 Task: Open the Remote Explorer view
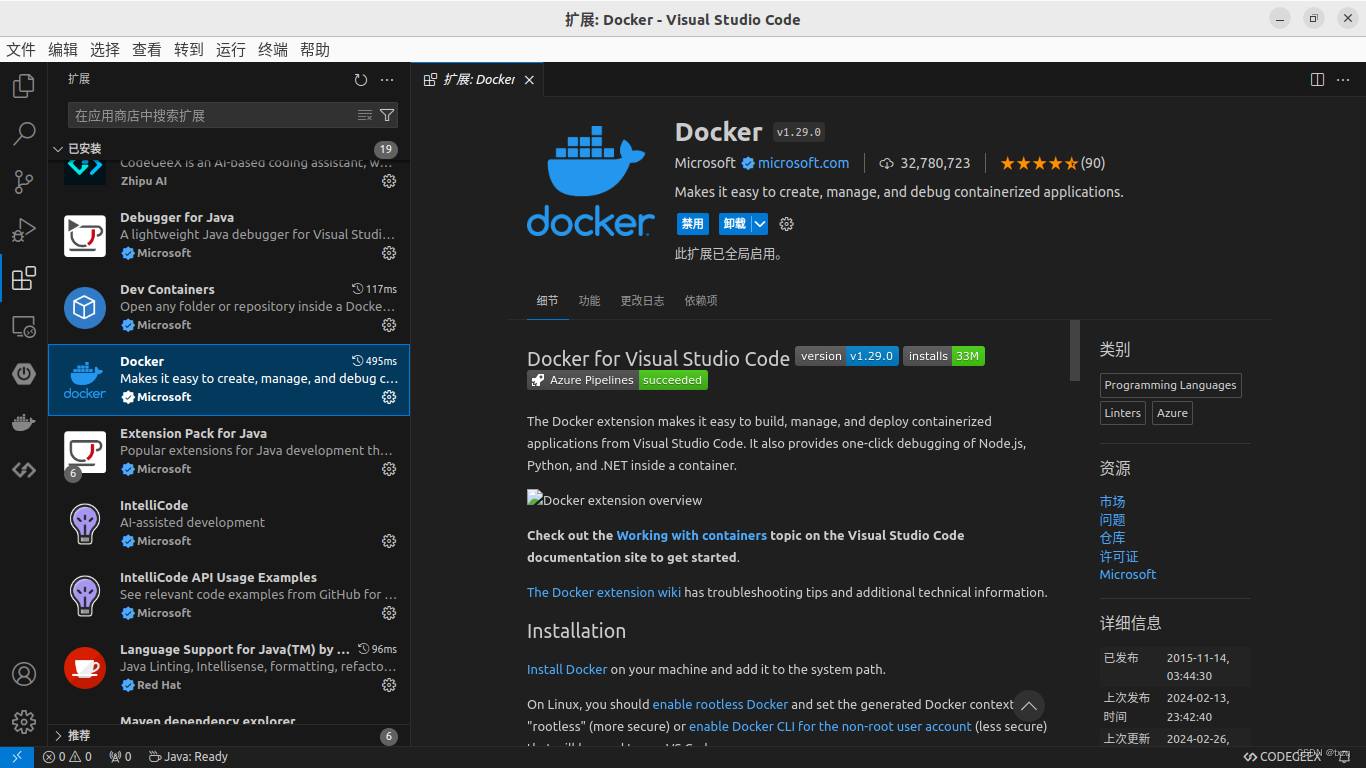[24, 326]
